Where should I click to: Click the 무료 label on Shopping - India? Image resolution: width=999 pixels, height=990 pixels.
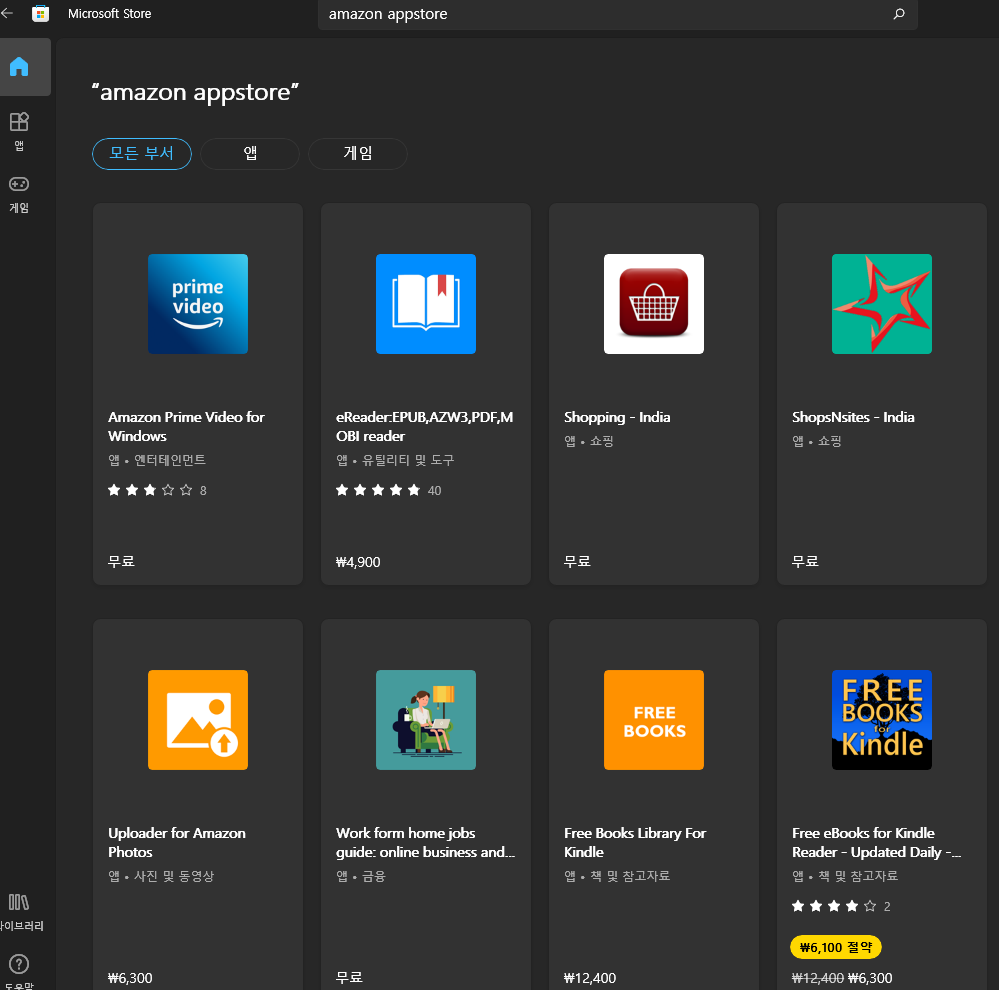[x=577, y=561]
